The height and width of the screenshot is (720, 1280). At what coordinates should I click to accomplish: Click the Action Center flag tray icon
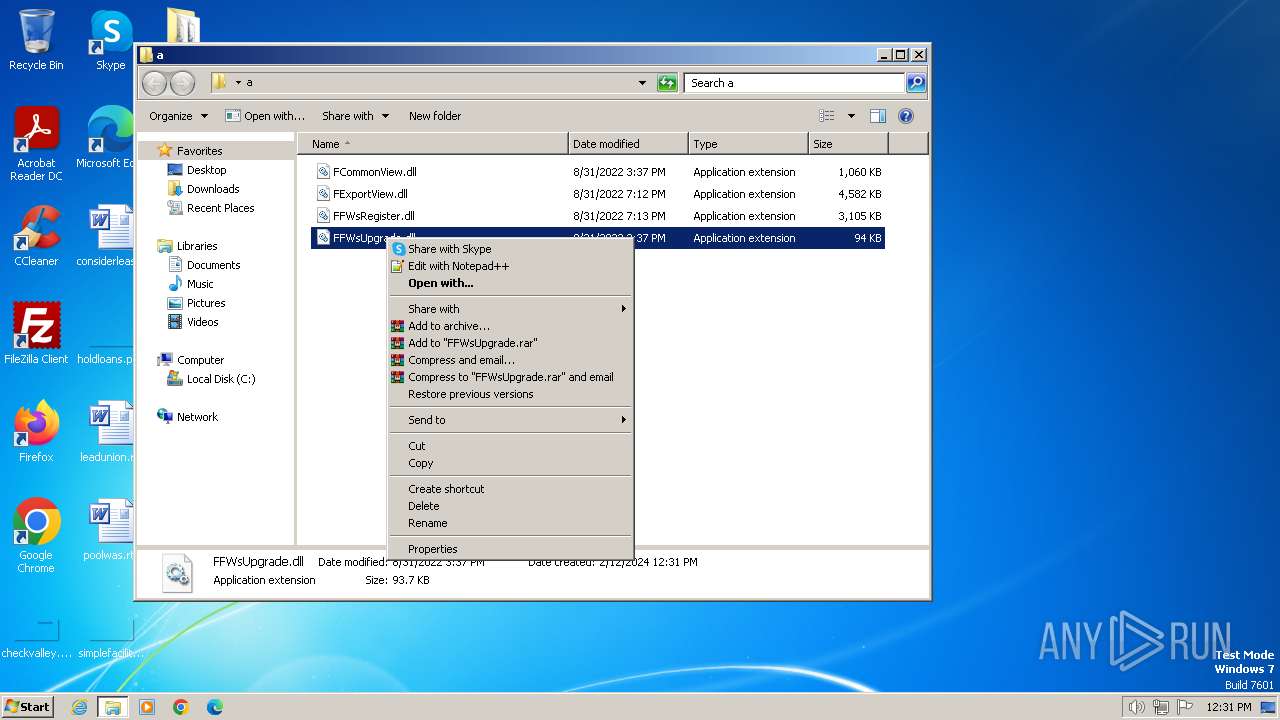click(1185, 707)
